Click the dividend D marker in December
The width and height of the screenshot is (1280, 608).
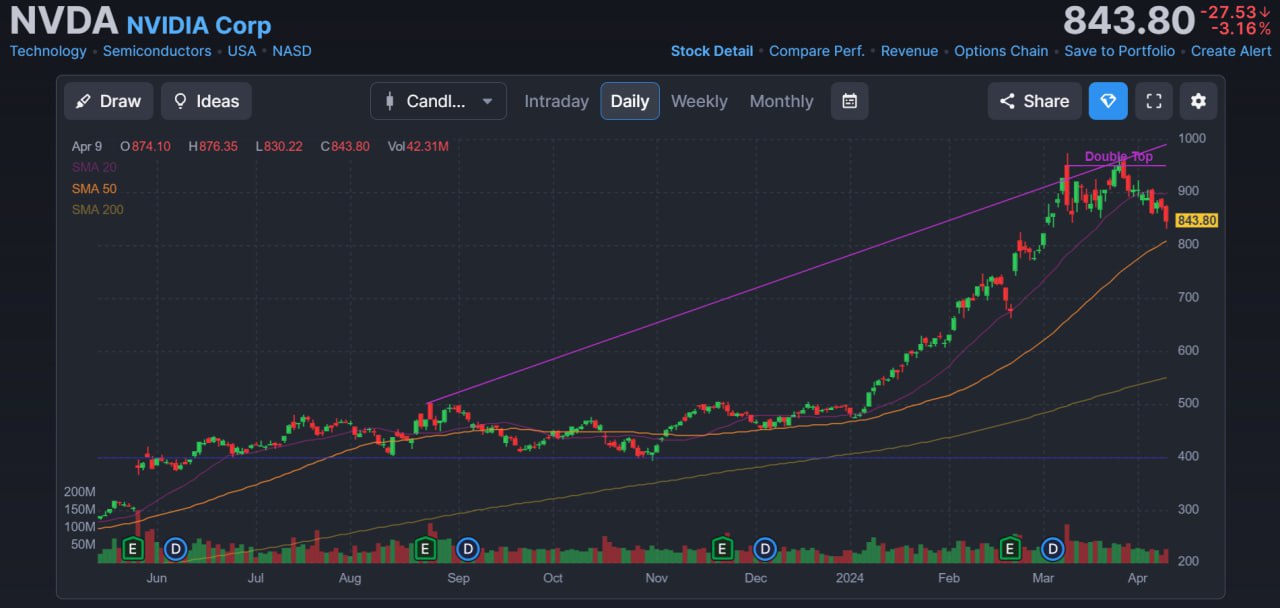pyautogui.click(x=765, y=548)
